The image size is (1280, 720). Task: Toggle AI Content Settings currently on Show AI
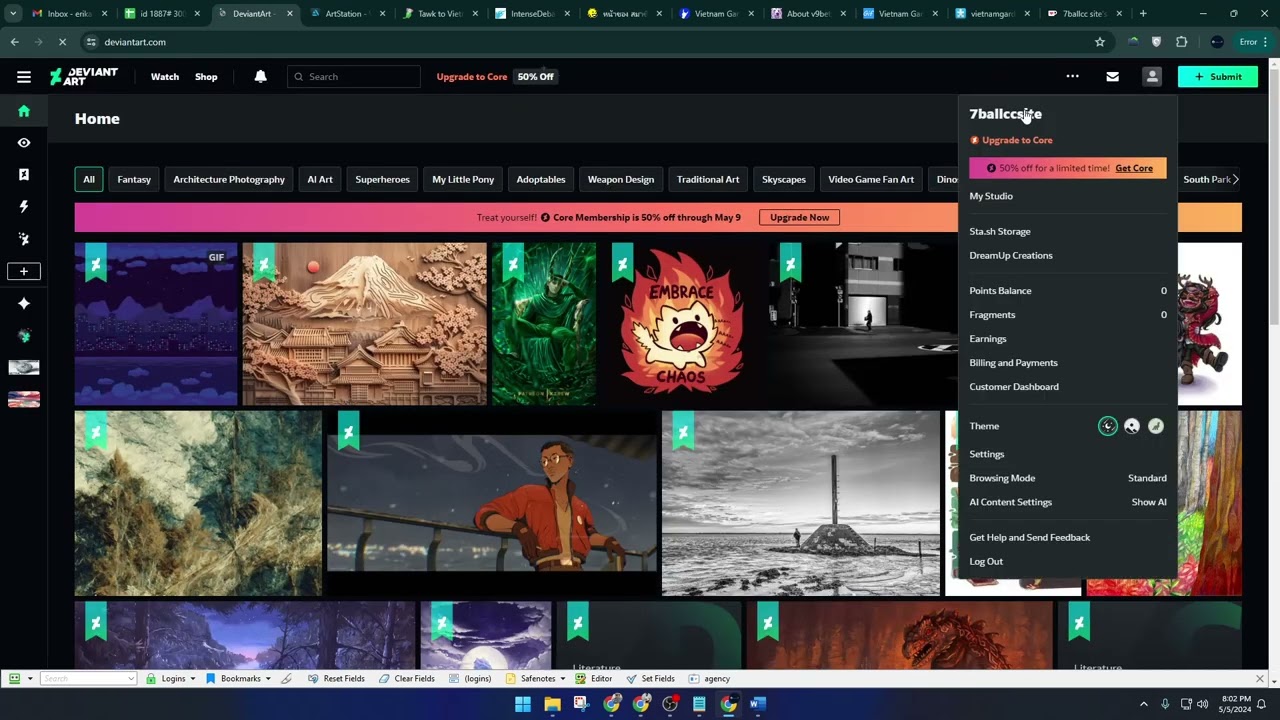(x=1068, y=502)
